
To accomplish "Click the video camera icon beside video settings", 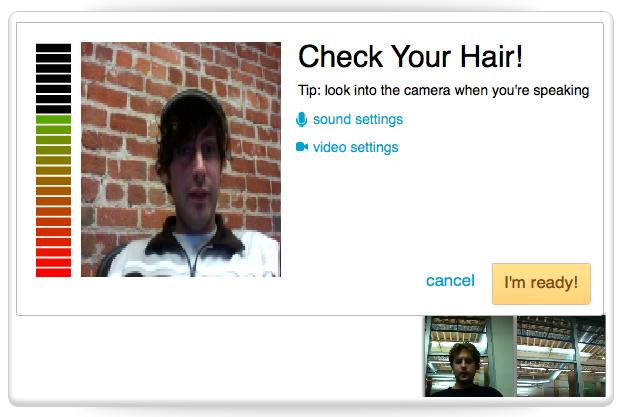I will [x=302, y=147].
